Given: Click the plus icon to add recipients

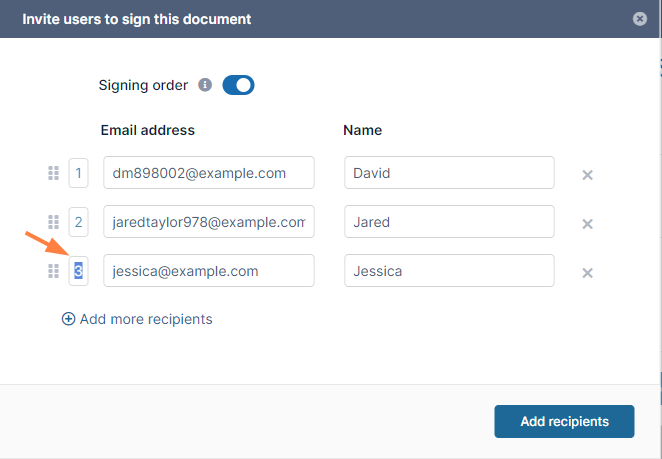Looking at the screenshot, I should click(69, 319).
